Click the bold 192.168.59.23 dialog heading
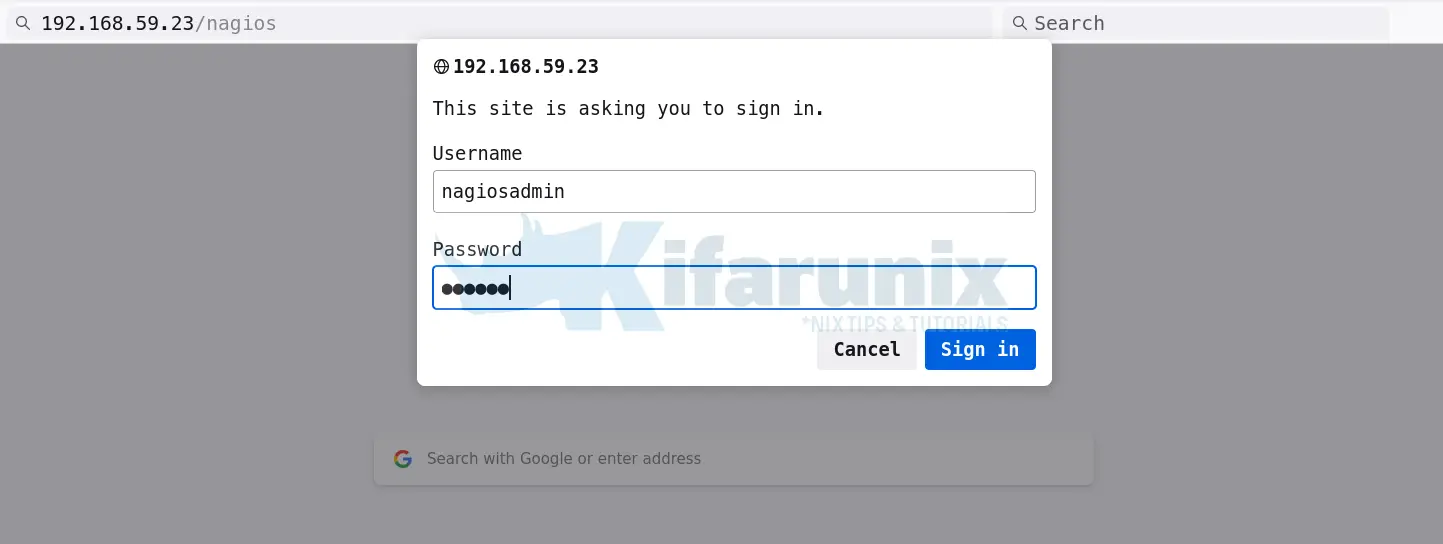This screenshot has height=544, width=1443. coord(526,67)
